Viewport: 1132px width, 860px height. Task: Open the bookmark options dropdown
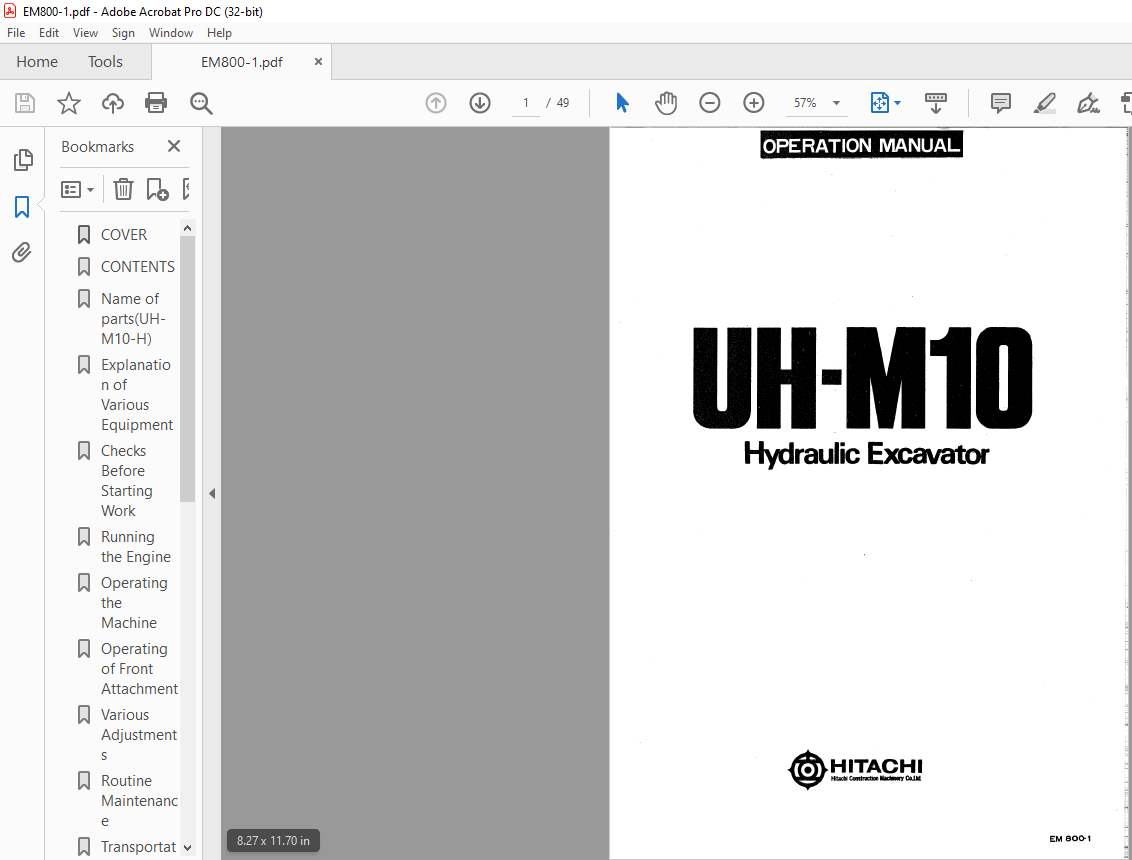click(77, 190)
